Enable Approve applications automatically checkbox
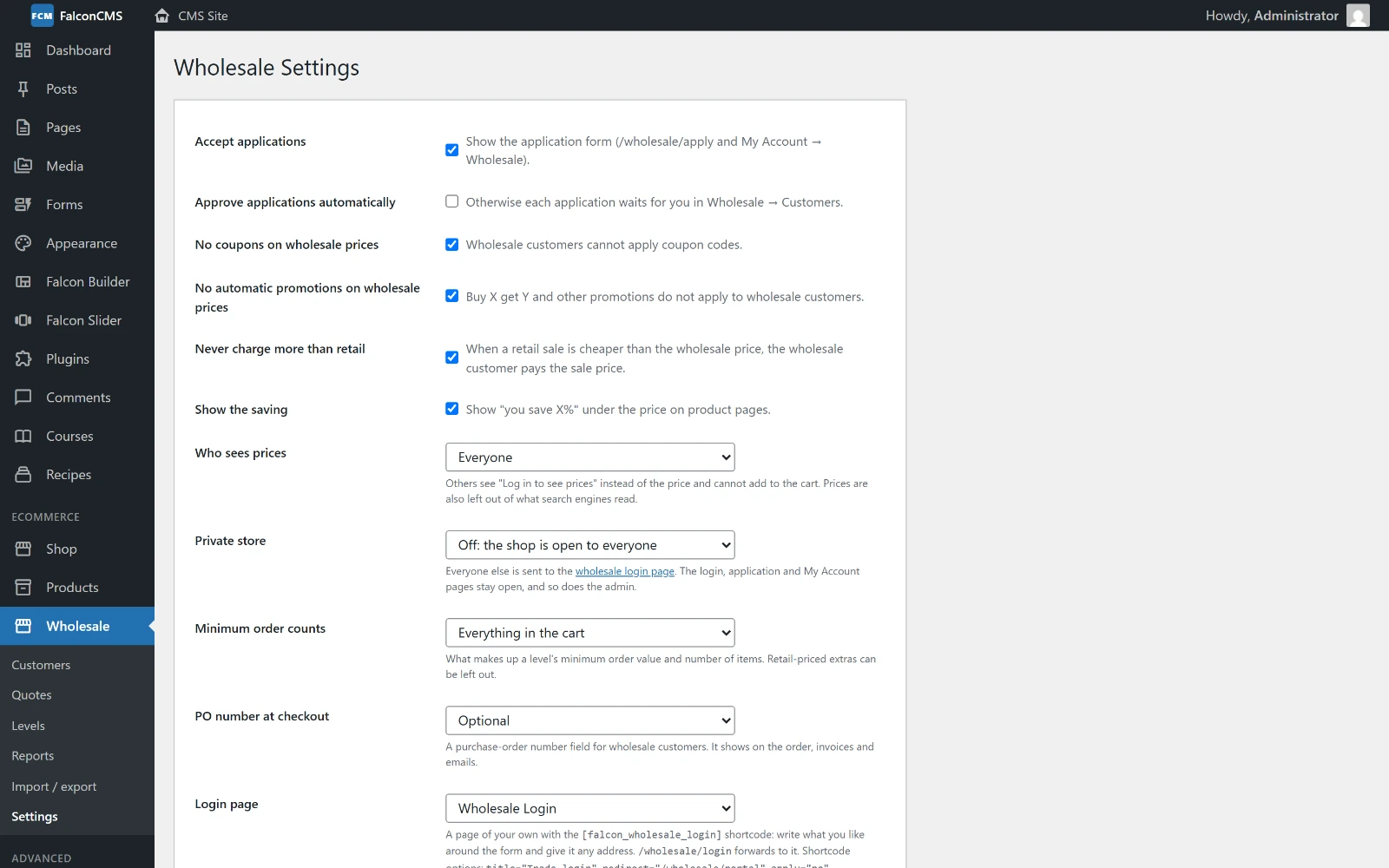The image size is (1389, 868). pos(452,201)
